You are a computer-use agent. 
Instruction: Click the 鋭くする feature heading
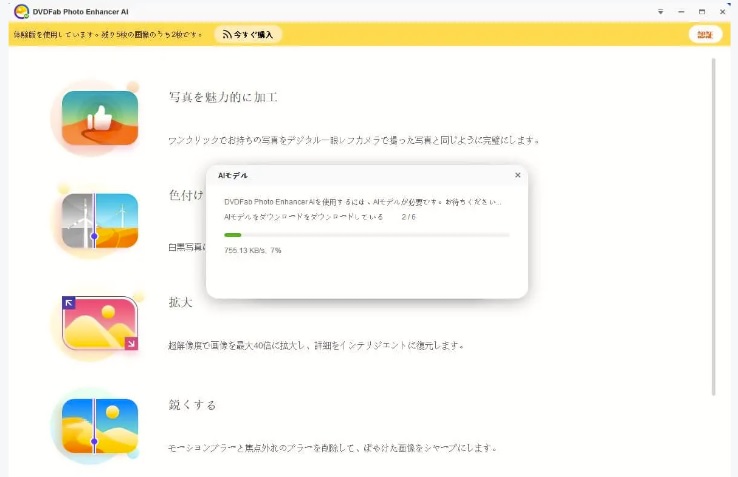coord(192,405)
